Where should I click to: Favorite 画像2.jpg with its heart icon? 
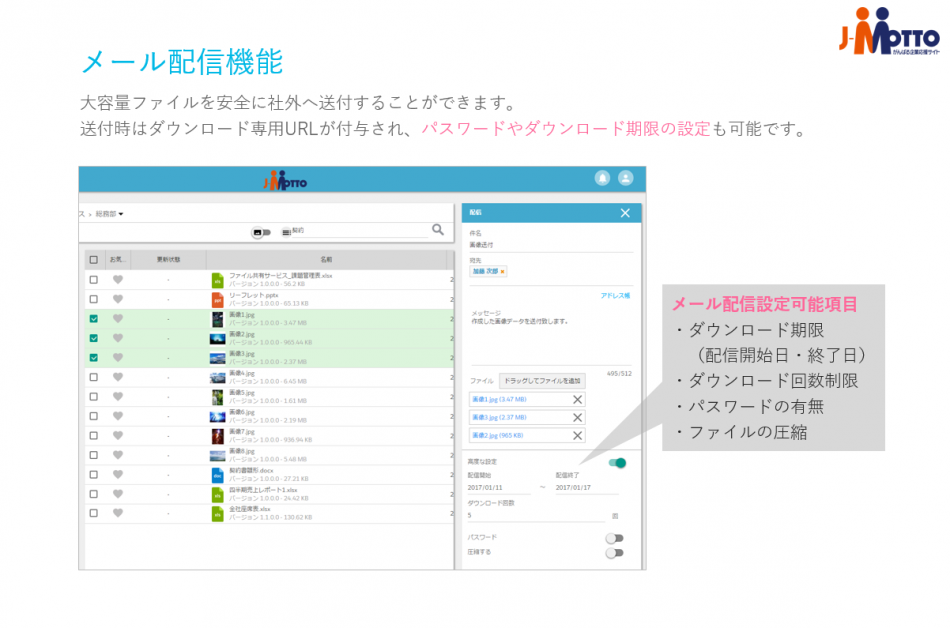(x=118, y=338)
